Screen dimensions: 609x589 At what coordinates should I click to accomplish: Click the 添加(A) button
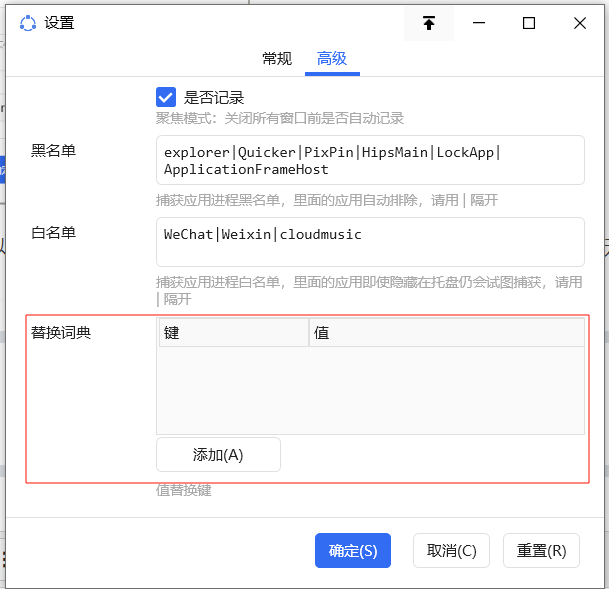(218, 455)
